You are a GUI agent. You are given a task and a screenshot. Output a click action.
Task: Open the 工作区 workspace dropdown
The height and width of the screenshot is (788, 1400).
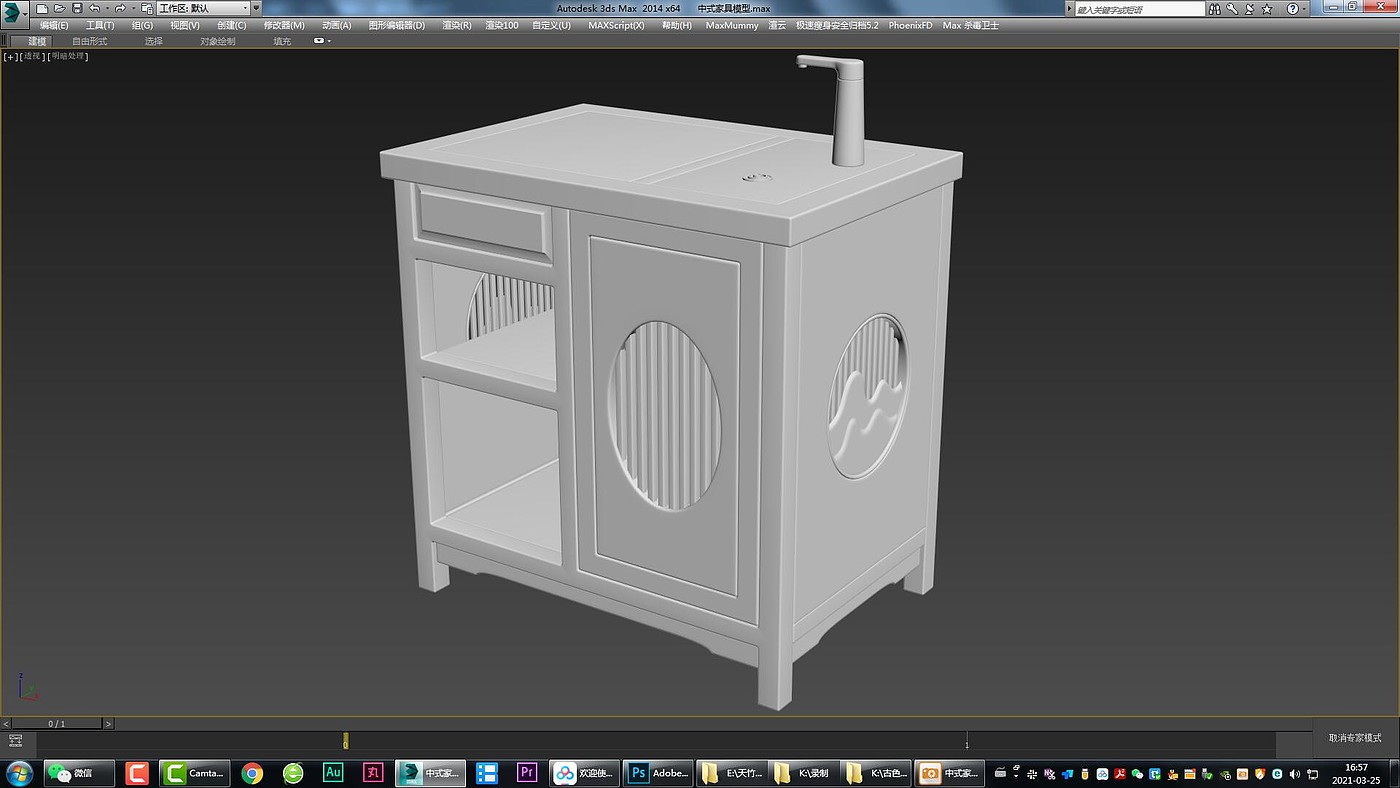coord(202,8)
